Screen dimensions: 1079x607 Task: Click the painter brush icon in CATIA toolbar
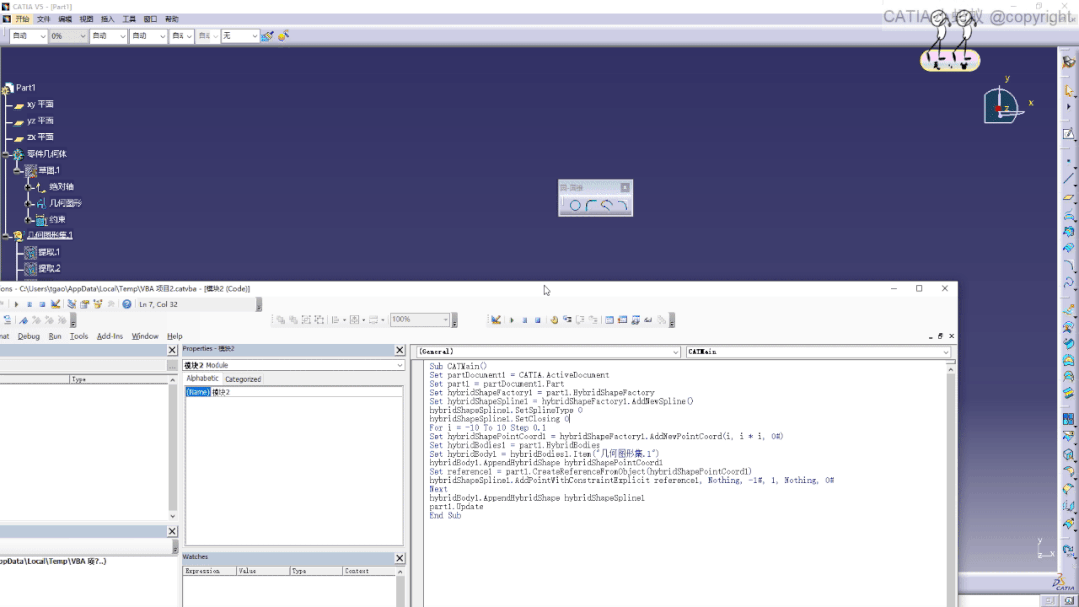(267, 36)
